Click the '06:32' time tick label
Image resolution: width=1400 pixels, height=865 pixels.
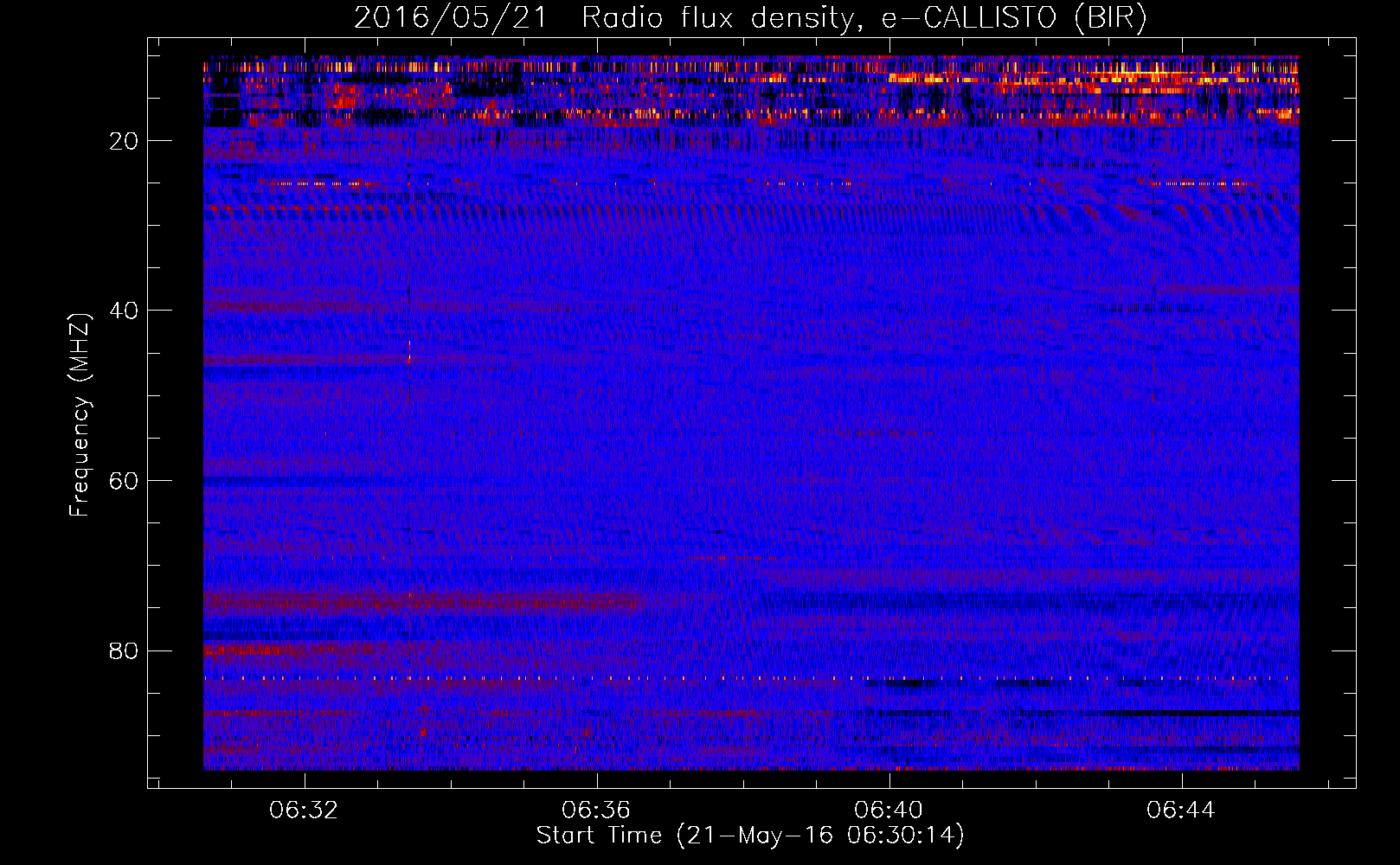coord(304,811)
